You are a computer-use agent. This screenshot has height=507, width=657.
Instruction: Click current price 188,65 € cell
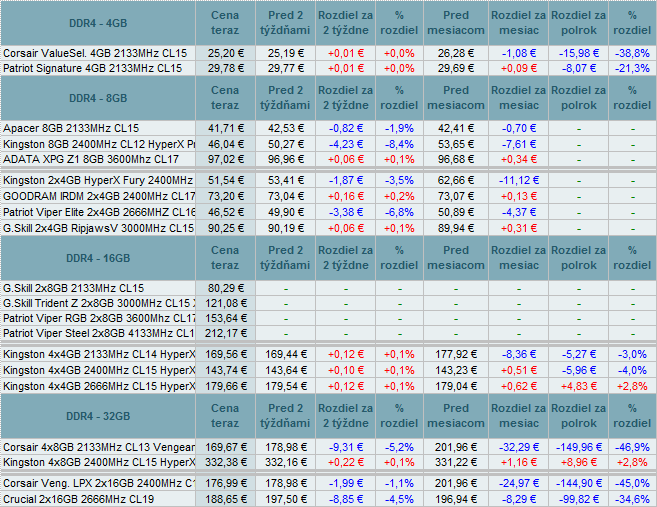pyautogui.click(x=225, y=499)
